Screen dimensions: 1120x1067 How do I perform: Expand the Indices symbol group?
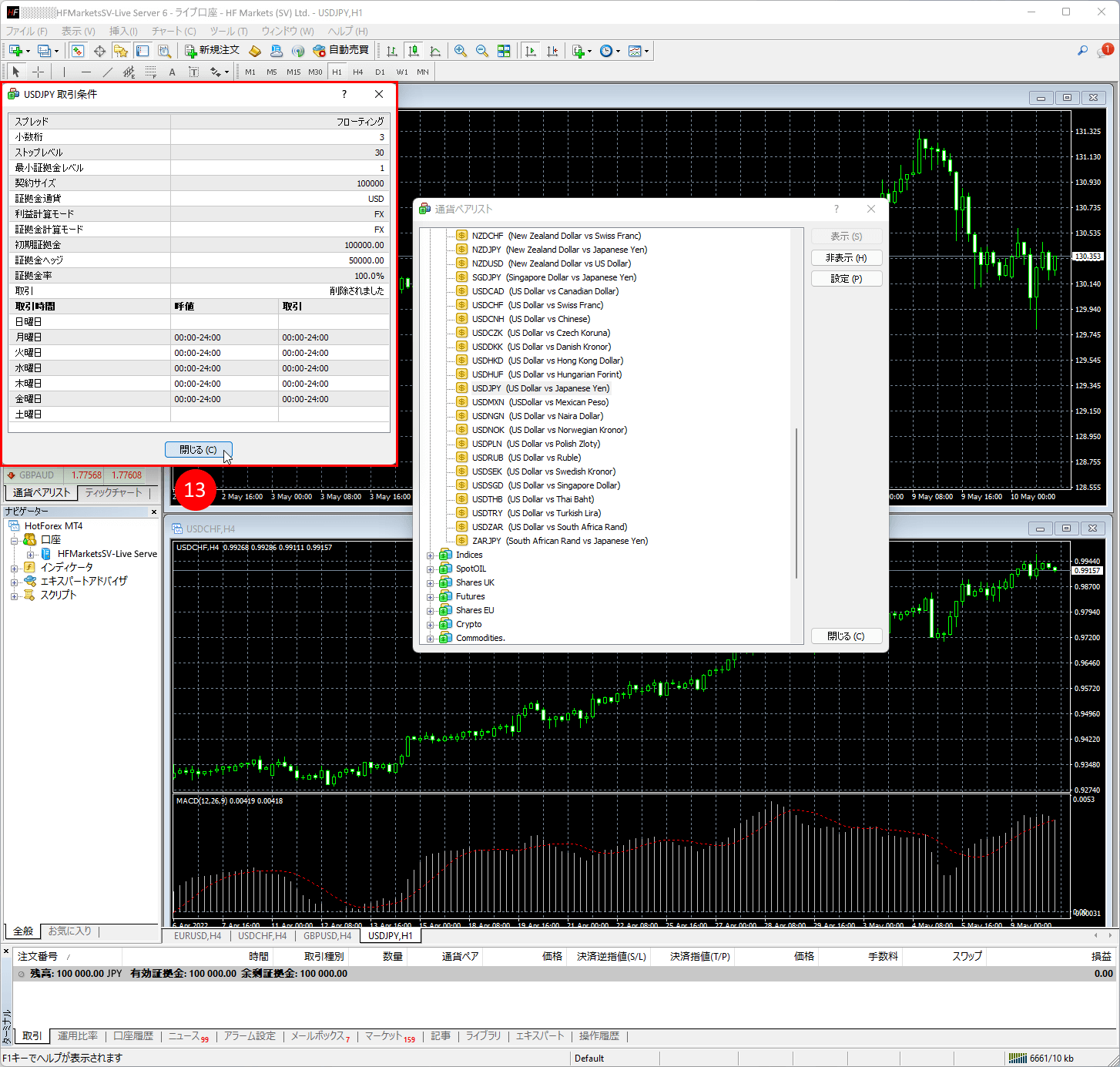point(431,555)
